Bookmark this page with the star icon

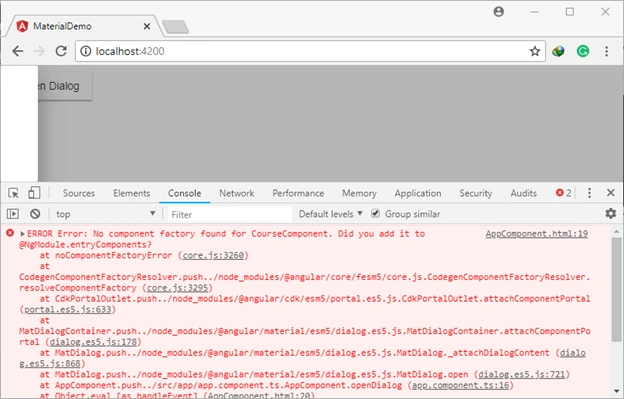(535, 51)
